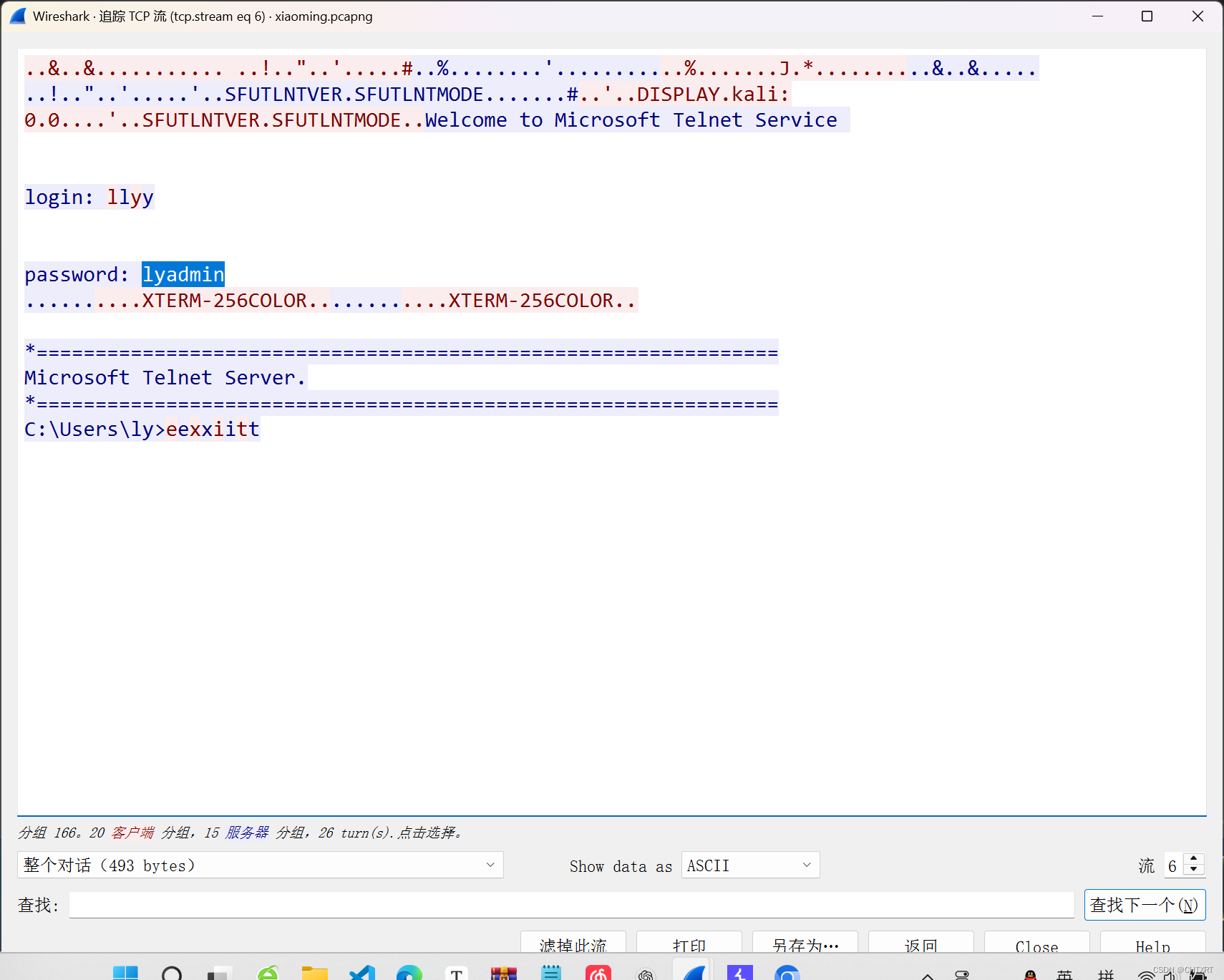Click the "C:\Users\ly>" prompt text
This screenshot has height=980, width=1224.
[x=94, y=429]
